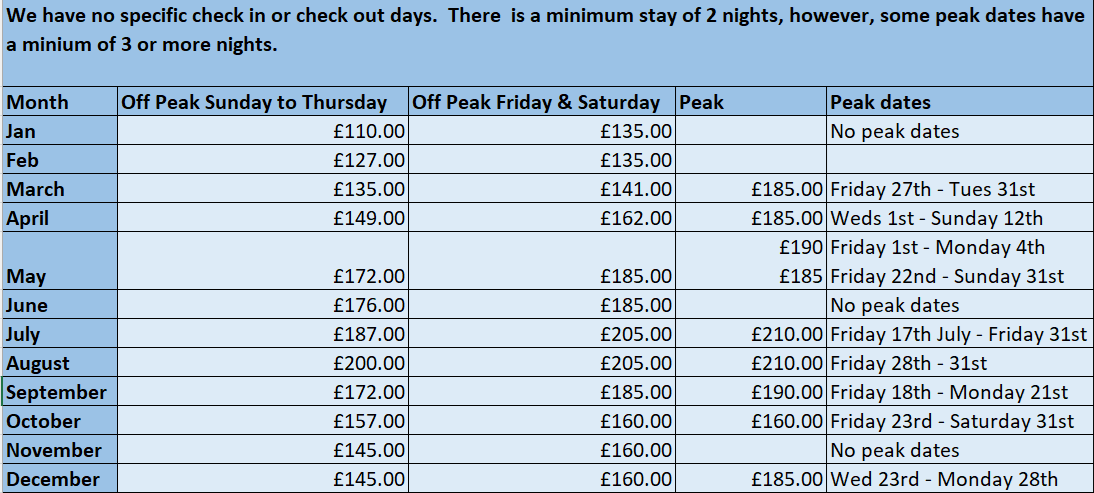The image size is (1094, 493).
Task: Select the Off Peak Sunday to Thursday header
Action: (263, 102)
